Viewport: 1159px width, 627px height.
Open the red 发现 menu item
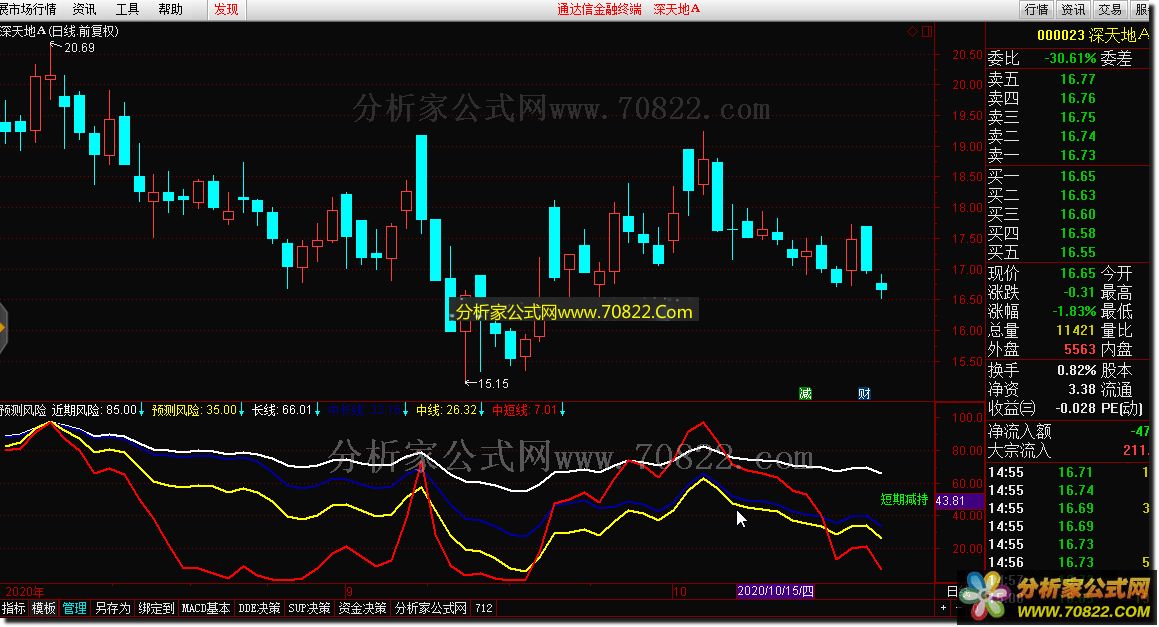pyautogui.click(x=226, y=9)
